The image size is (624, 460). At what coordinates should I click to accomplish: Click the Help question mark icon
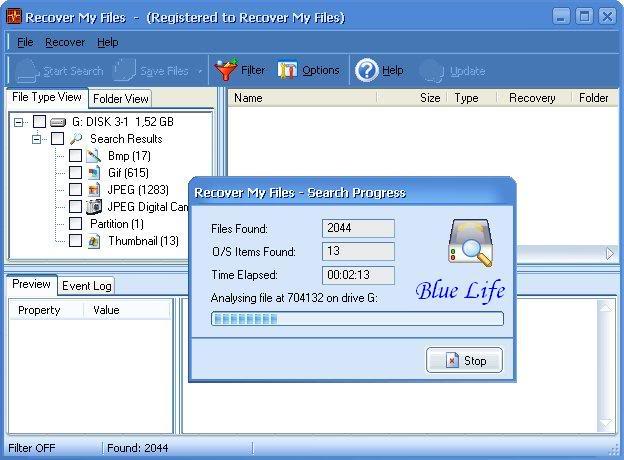point(366,70)
